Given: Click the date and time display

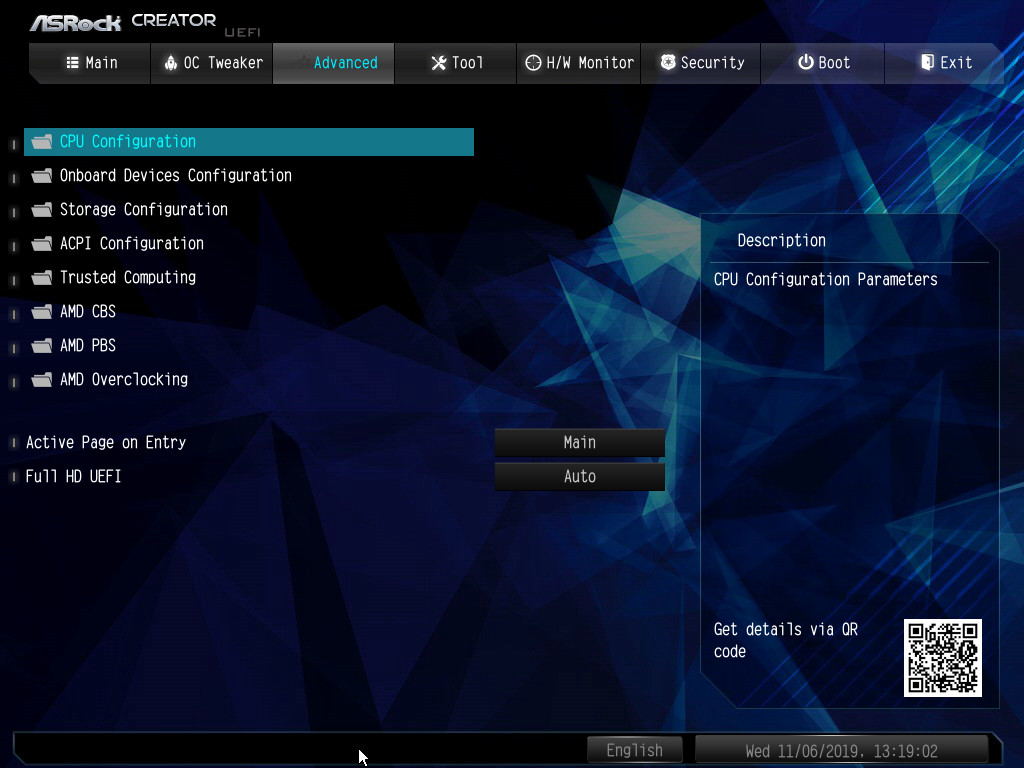Looking at the screenshot, I should coord(841,750).
